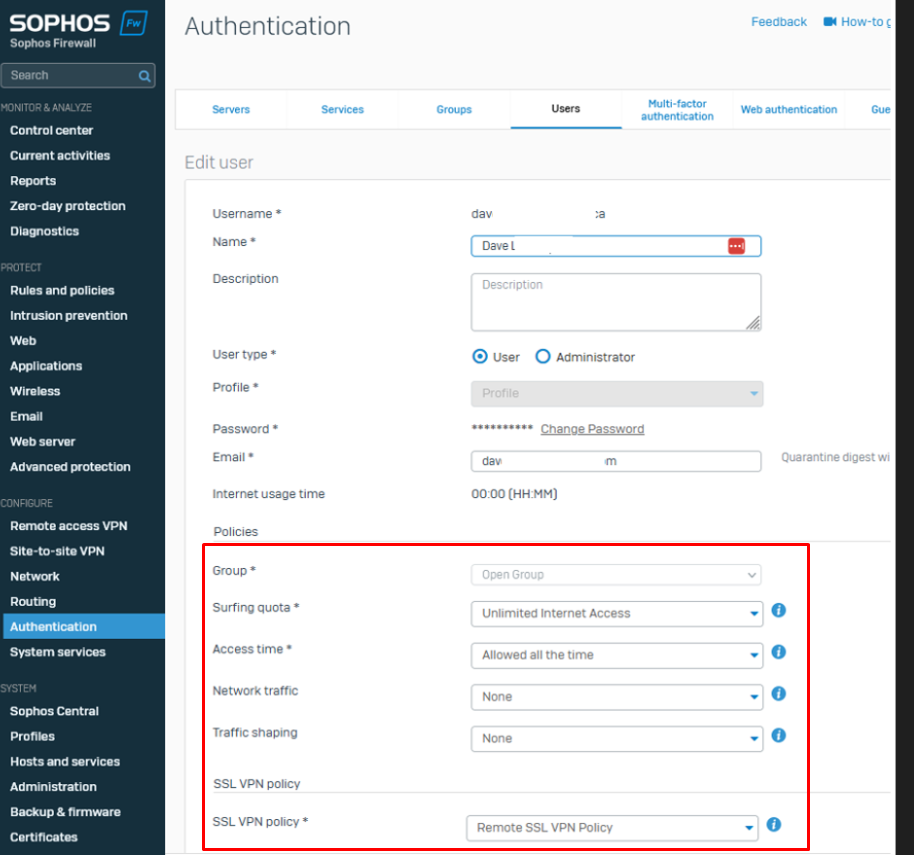Click info icon next to SSL VPN policy
This screenshot has height=855, width=914.
pyautogui.click(x=773, y=825)
